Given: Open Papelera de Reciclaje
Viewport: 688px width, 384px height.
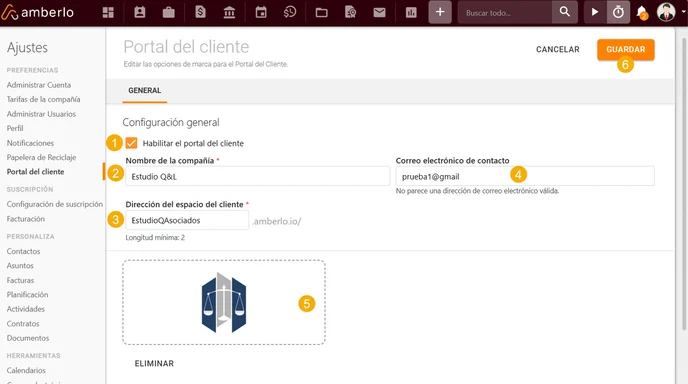Looking at the screenshot, I should click(41, 157).
